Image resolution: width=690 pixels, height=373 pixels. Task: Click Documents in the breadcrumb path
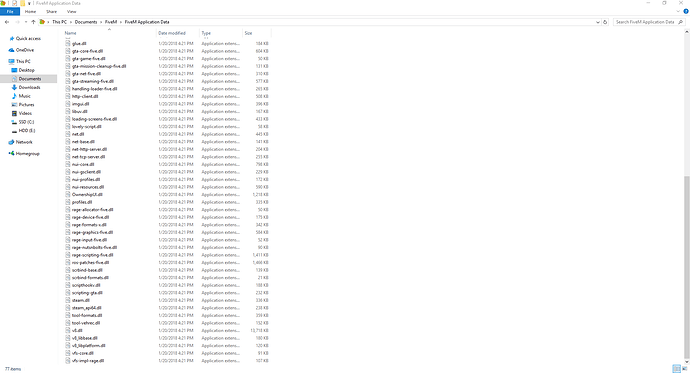[x=86, y=22]
